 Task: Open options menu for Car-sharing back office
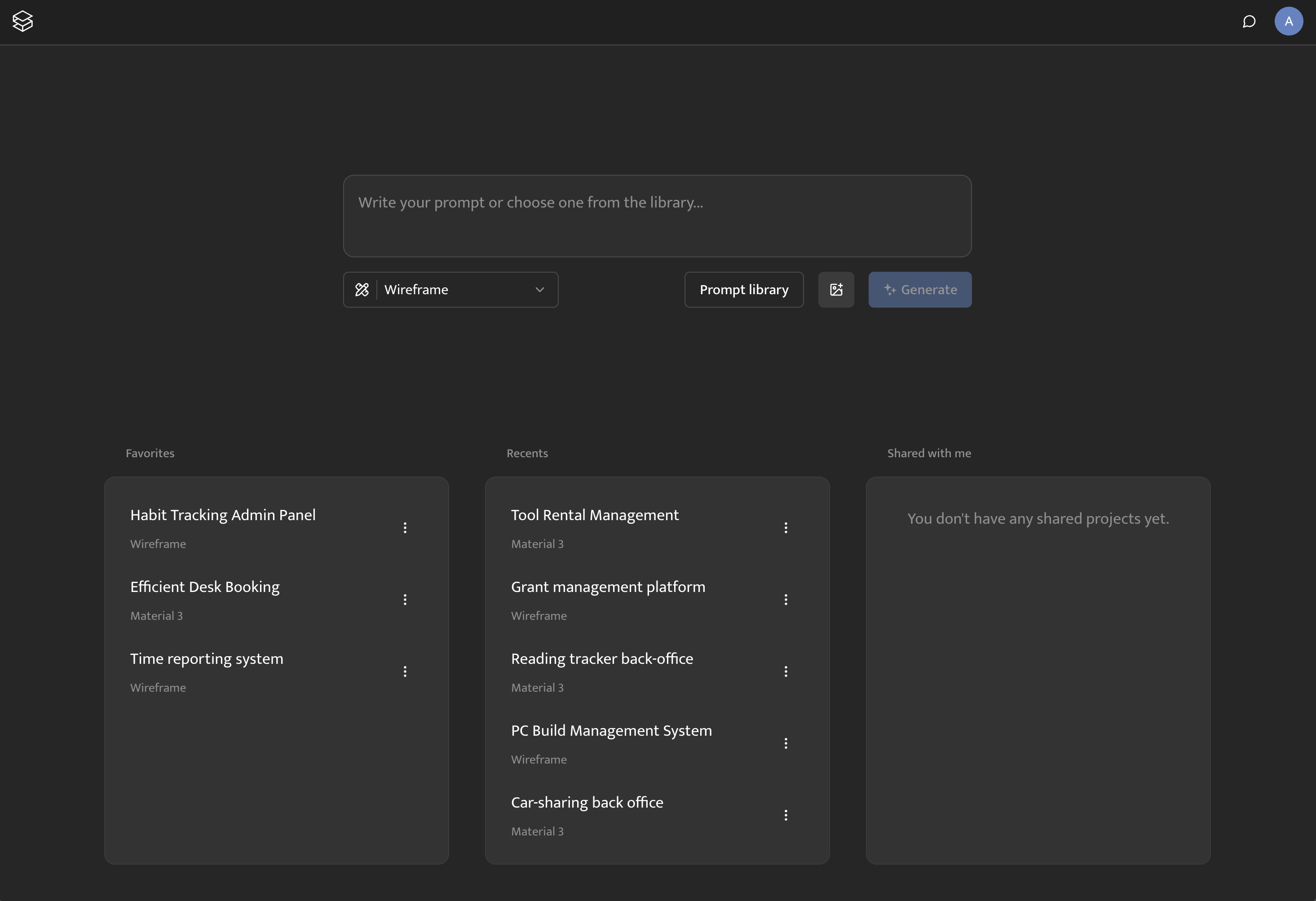click(786, 814)
